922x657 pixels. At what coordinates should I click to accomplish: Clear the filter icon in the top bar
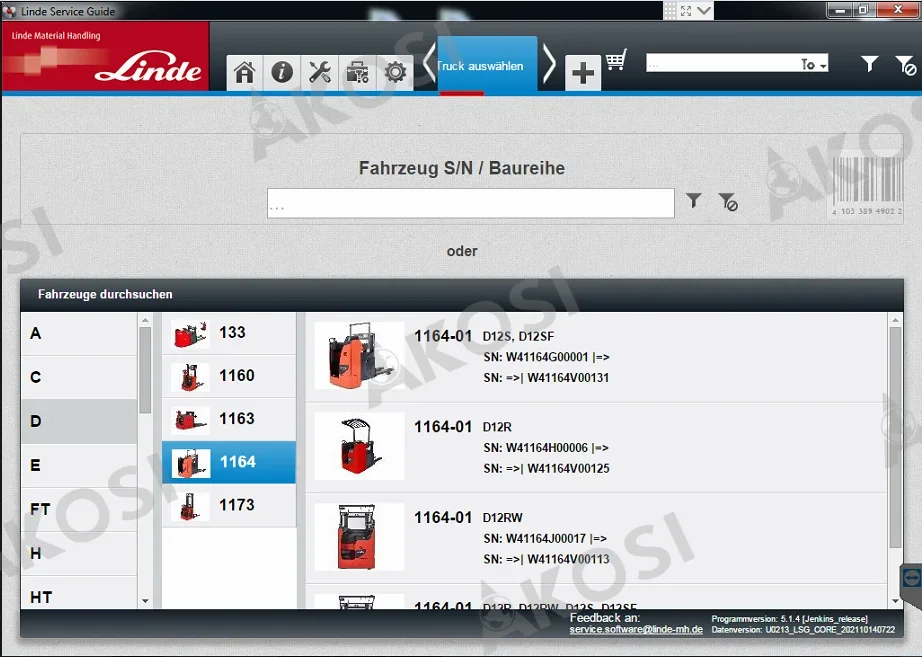pyautogui.click(x=906, y=65)
